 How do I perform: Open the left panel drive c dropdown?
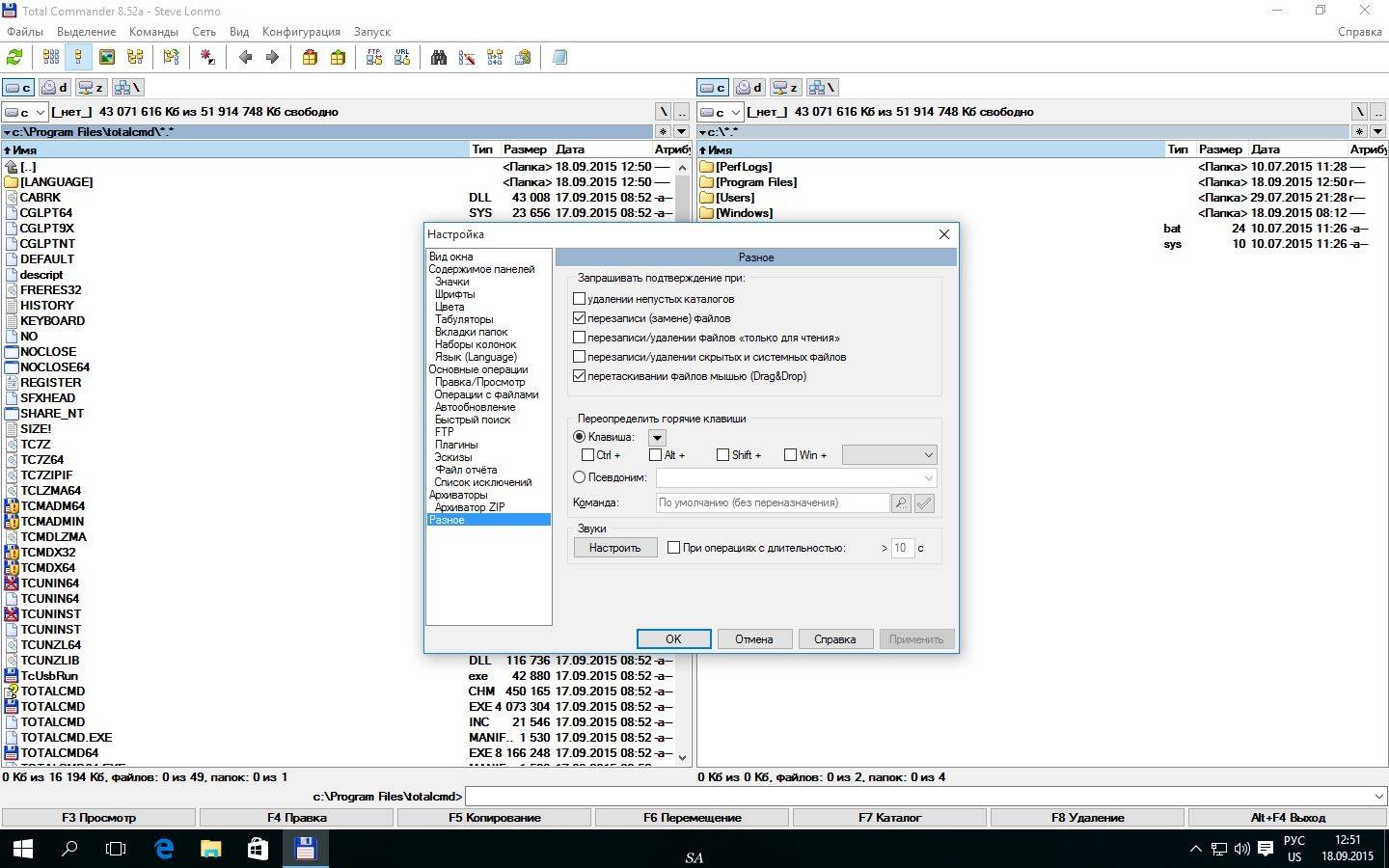click(25, 112)
